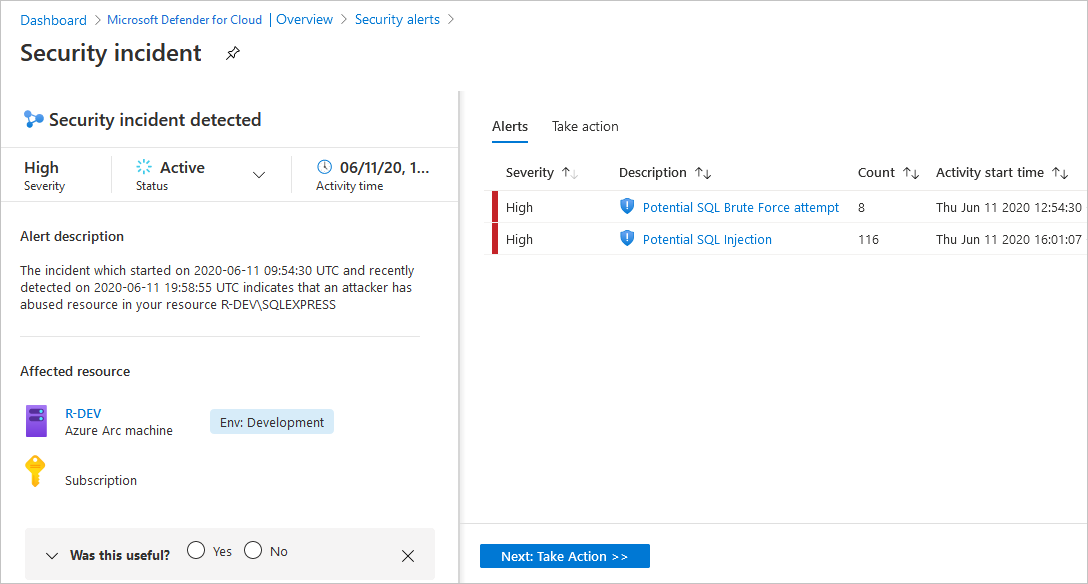
Task: Click the alert shield icon beside Potential SQL Injection
Action: click(x=627, y=239)
